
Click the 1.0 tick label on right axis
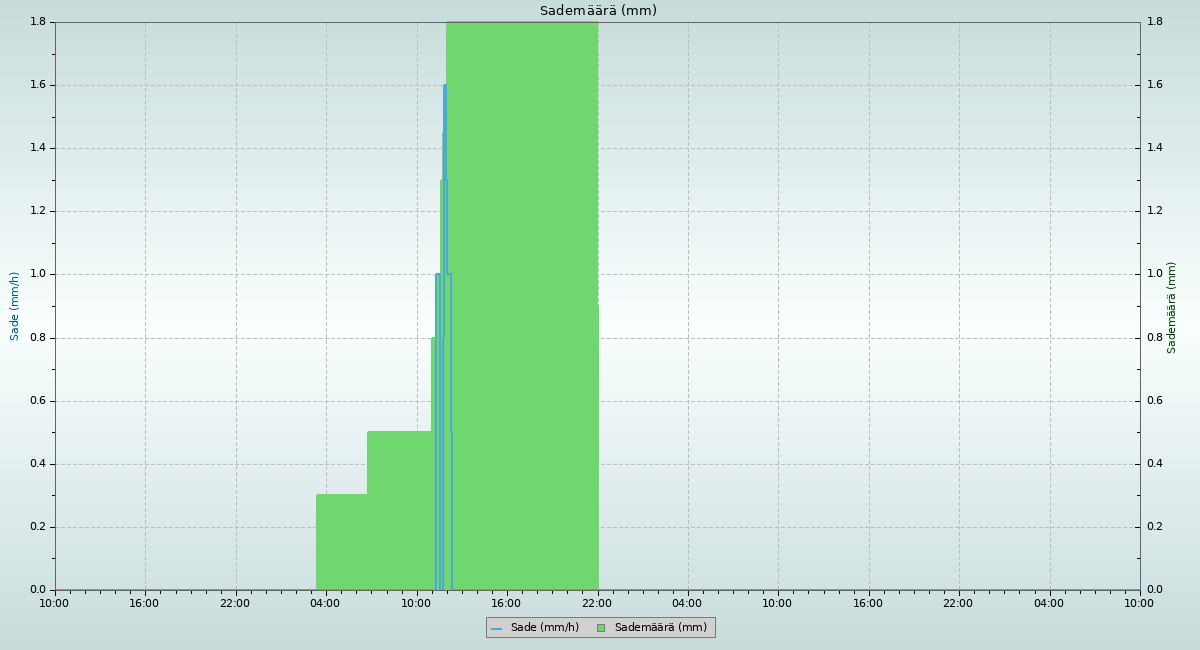coord(1154,274)
